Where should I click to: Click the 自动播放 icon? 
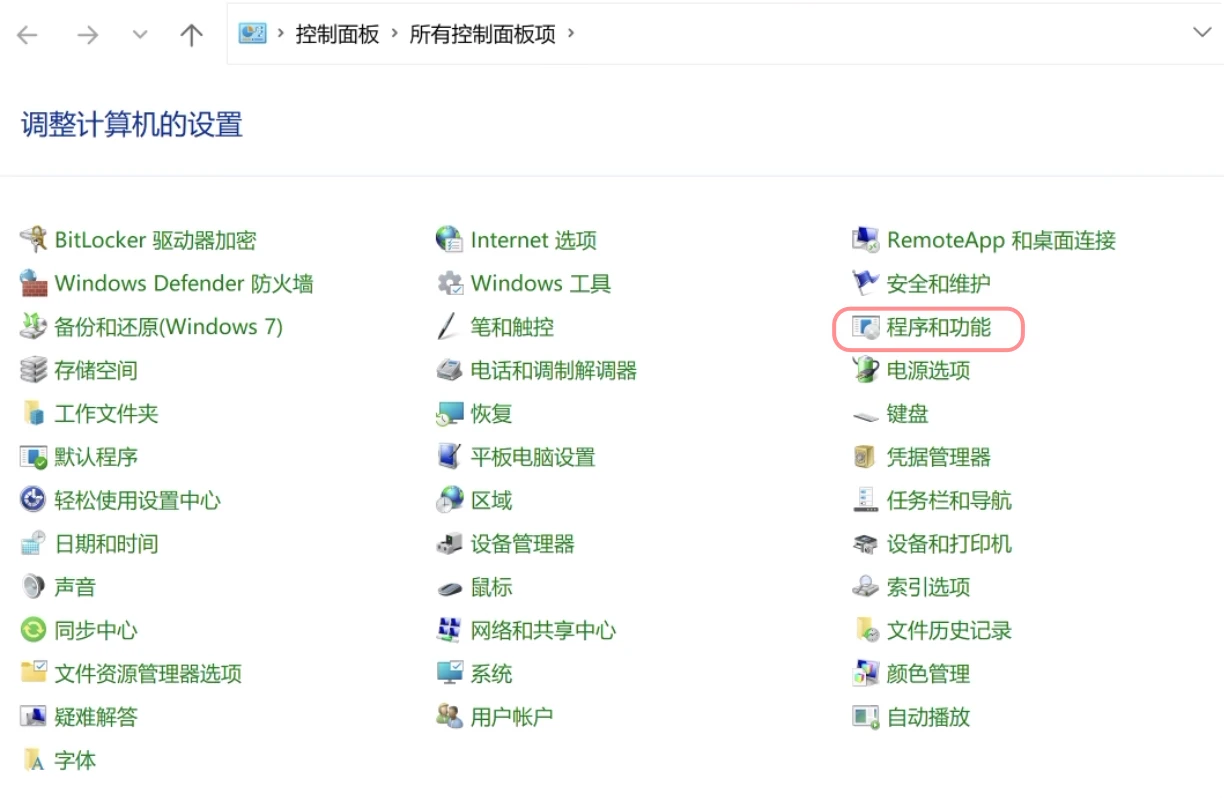(865, 717)
